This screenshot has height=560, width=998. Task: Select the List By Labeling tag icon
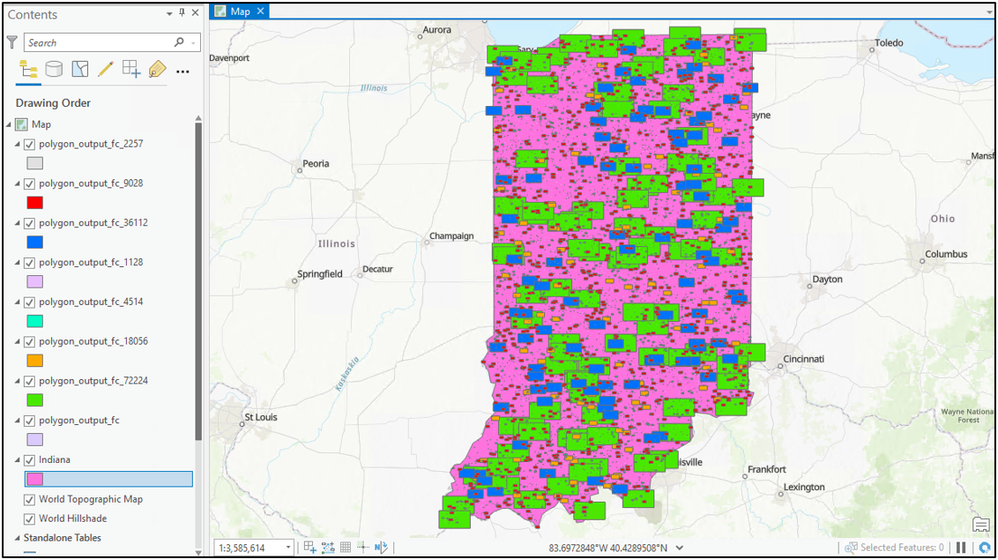click(x=157, y=70)
